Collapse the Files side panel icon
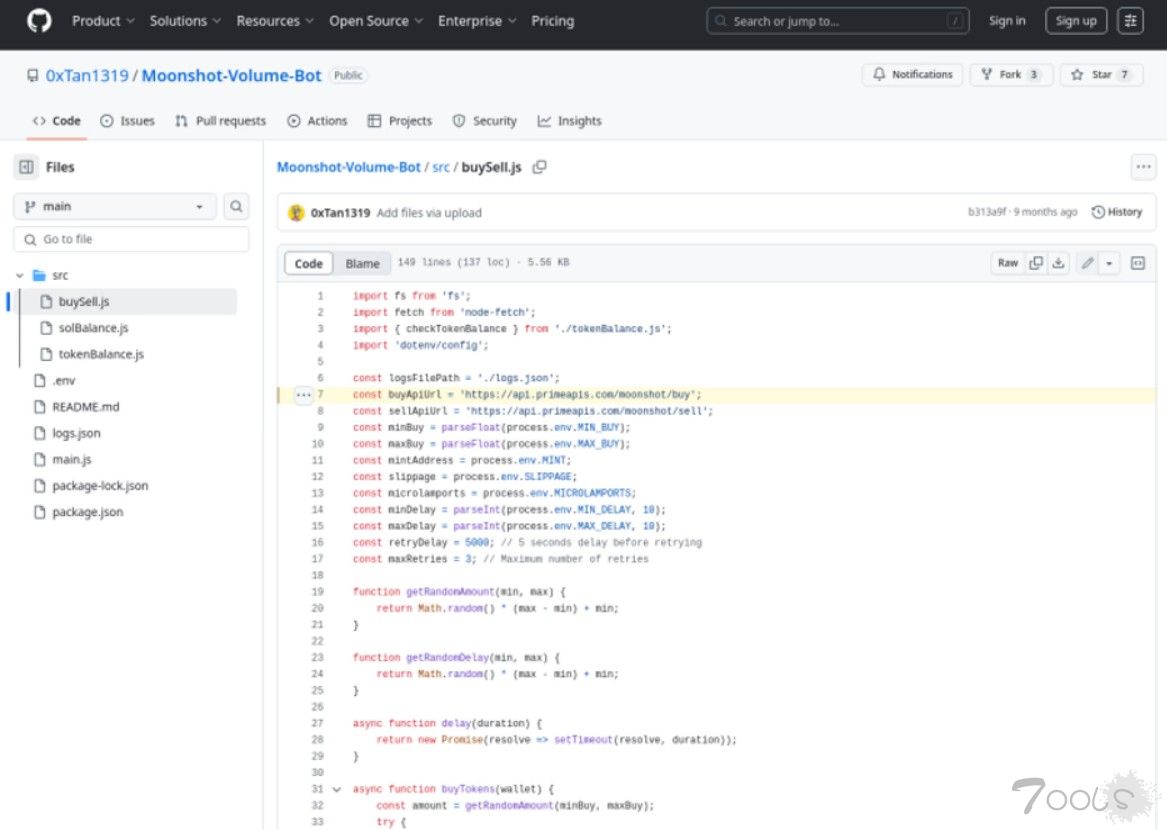This screenshot has width=1167, height=830. [26, 167]
